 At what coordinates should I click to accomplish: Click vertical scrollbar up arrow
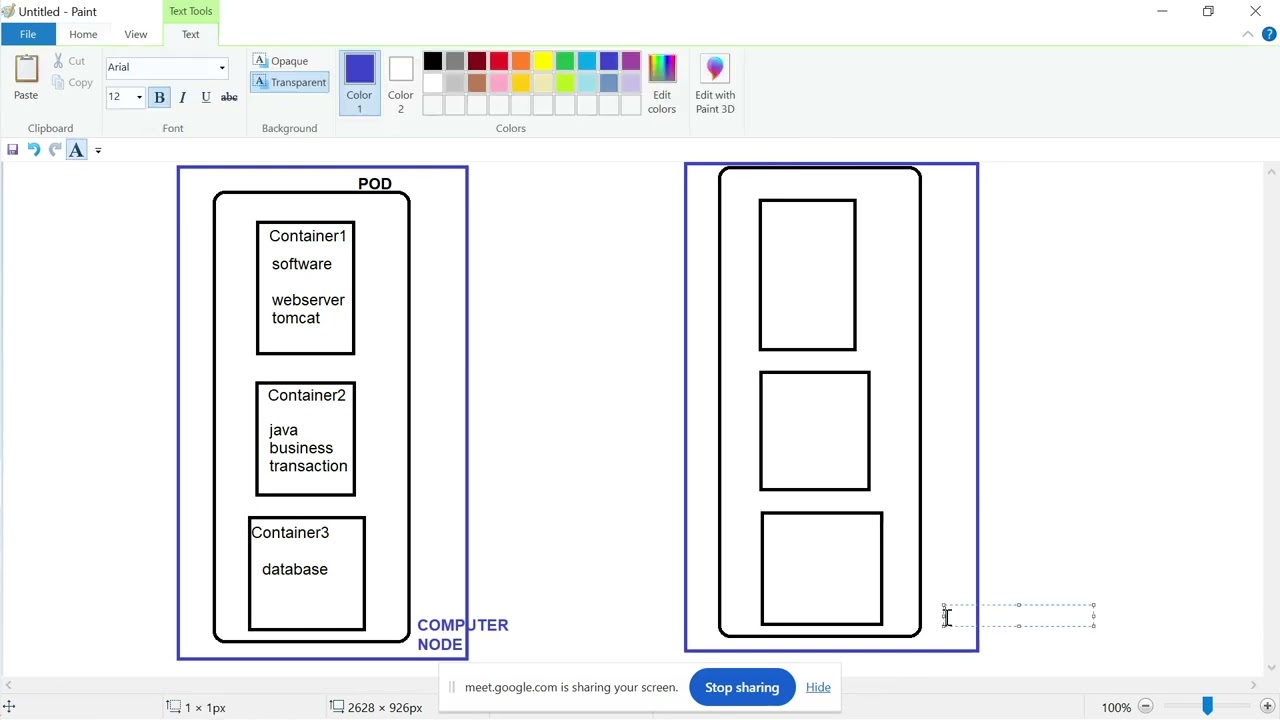coord(1271,172)
